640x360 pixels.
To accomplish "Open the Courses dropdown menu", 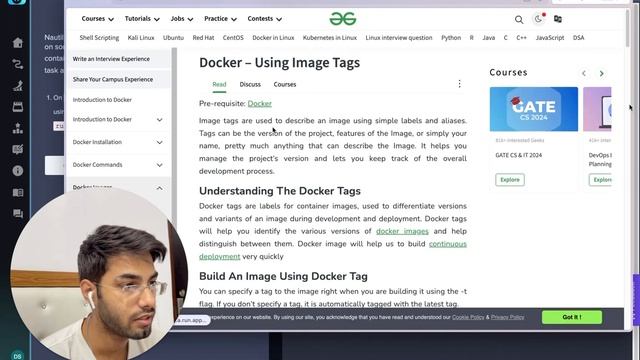I will 98,19.
